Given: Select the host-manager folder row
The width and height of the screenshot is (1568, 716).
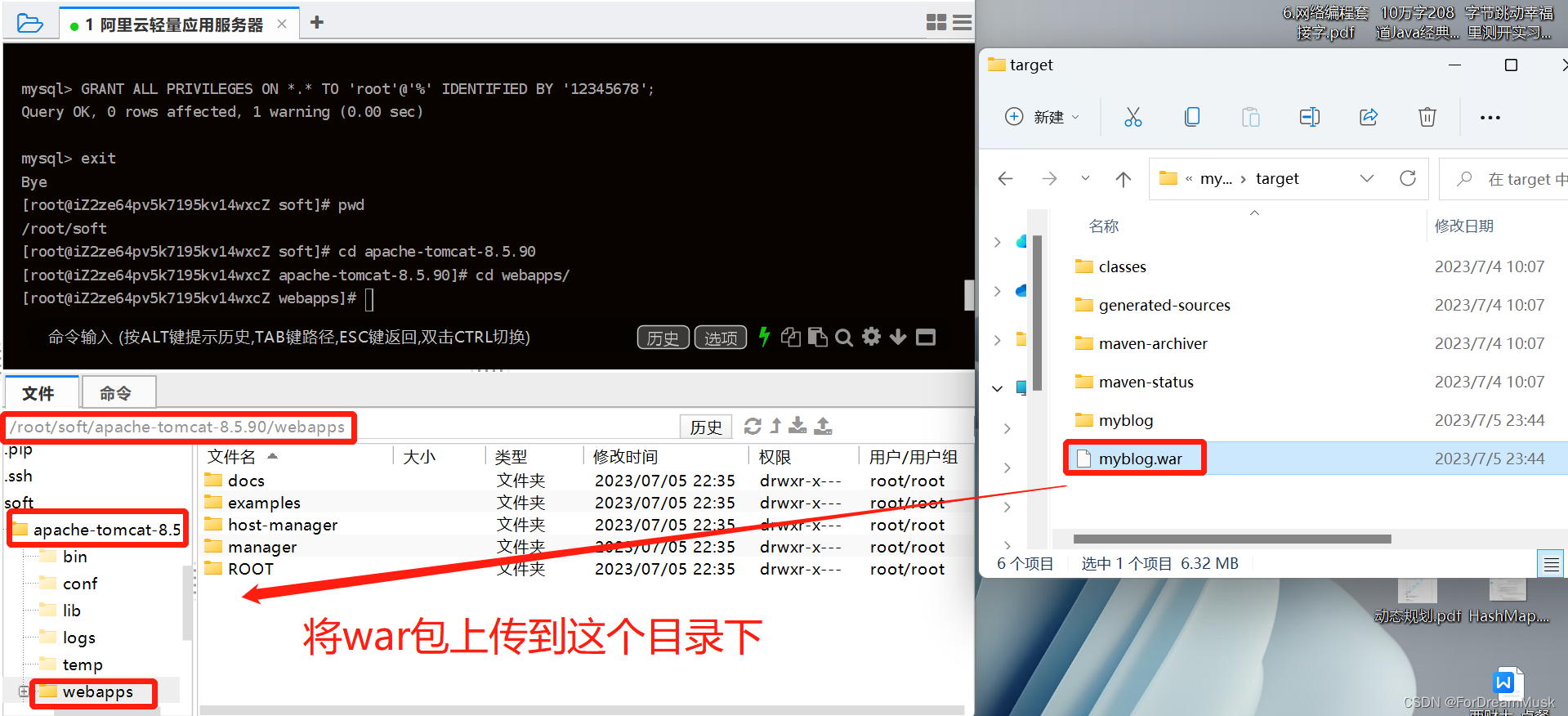Looking at the screenshot, I should click(579, 525).
